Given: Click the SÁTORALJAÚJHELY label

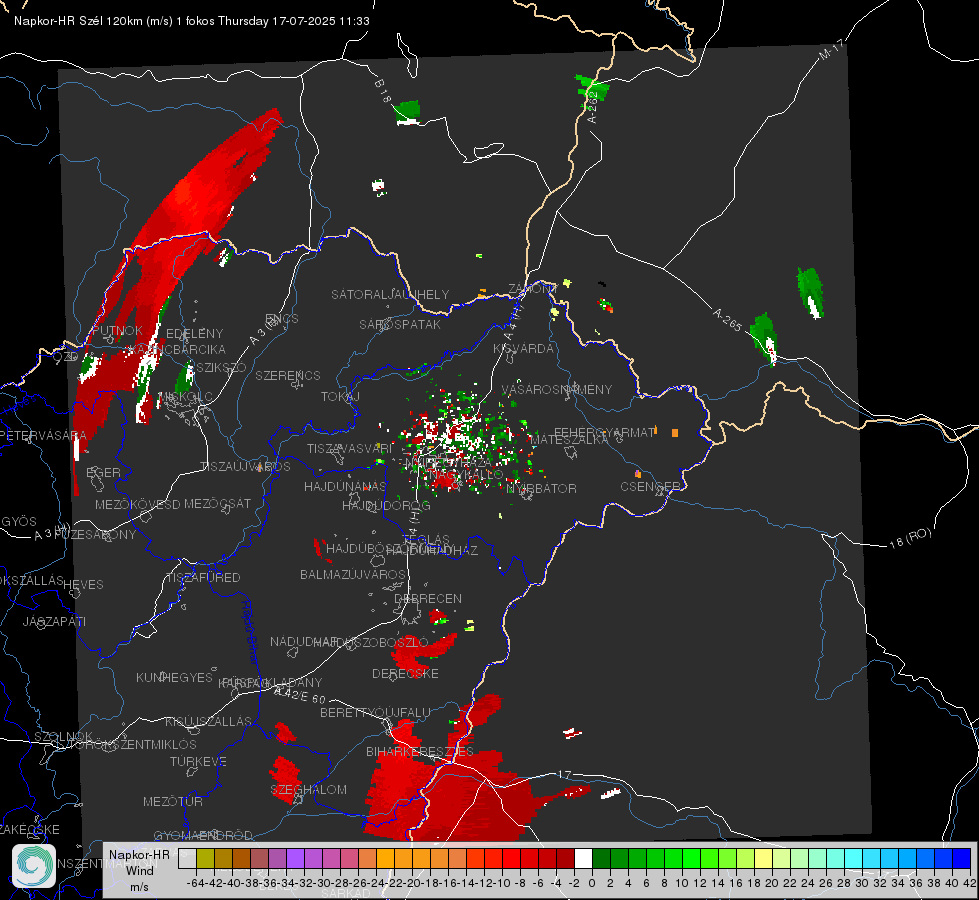Looking at the screenshot, I should pyautogui.click(x=390, y=294).
